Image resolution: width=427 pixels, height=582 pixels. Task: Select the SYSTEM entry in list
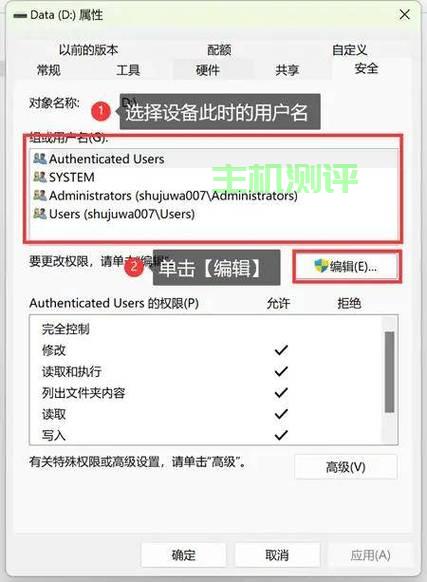coord(213,177)
